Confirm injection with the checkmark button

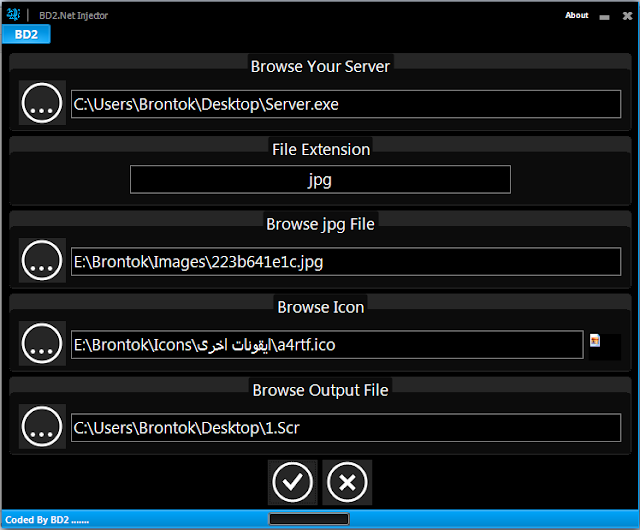pos(293,482)
